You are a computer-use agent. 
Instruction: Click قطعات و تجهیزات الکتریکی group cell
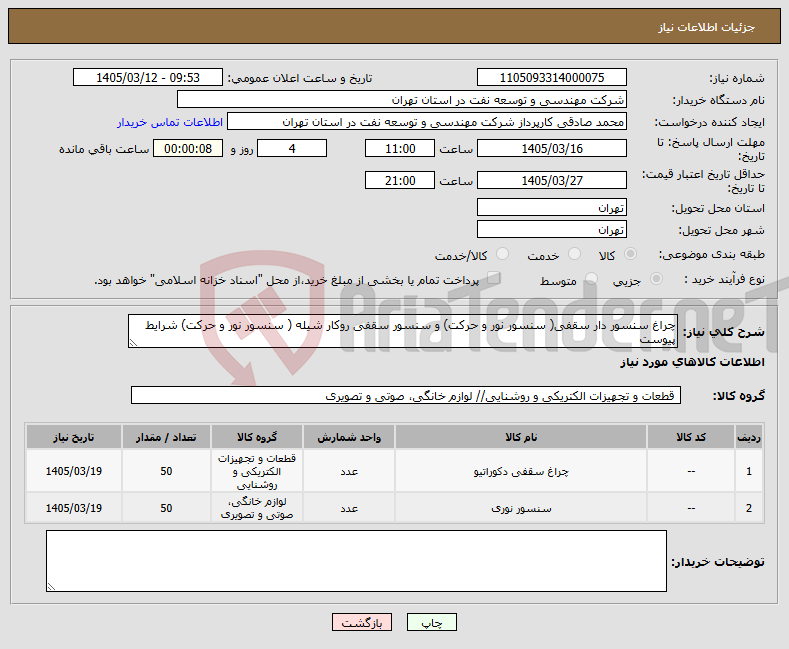(x=257, y=471)
